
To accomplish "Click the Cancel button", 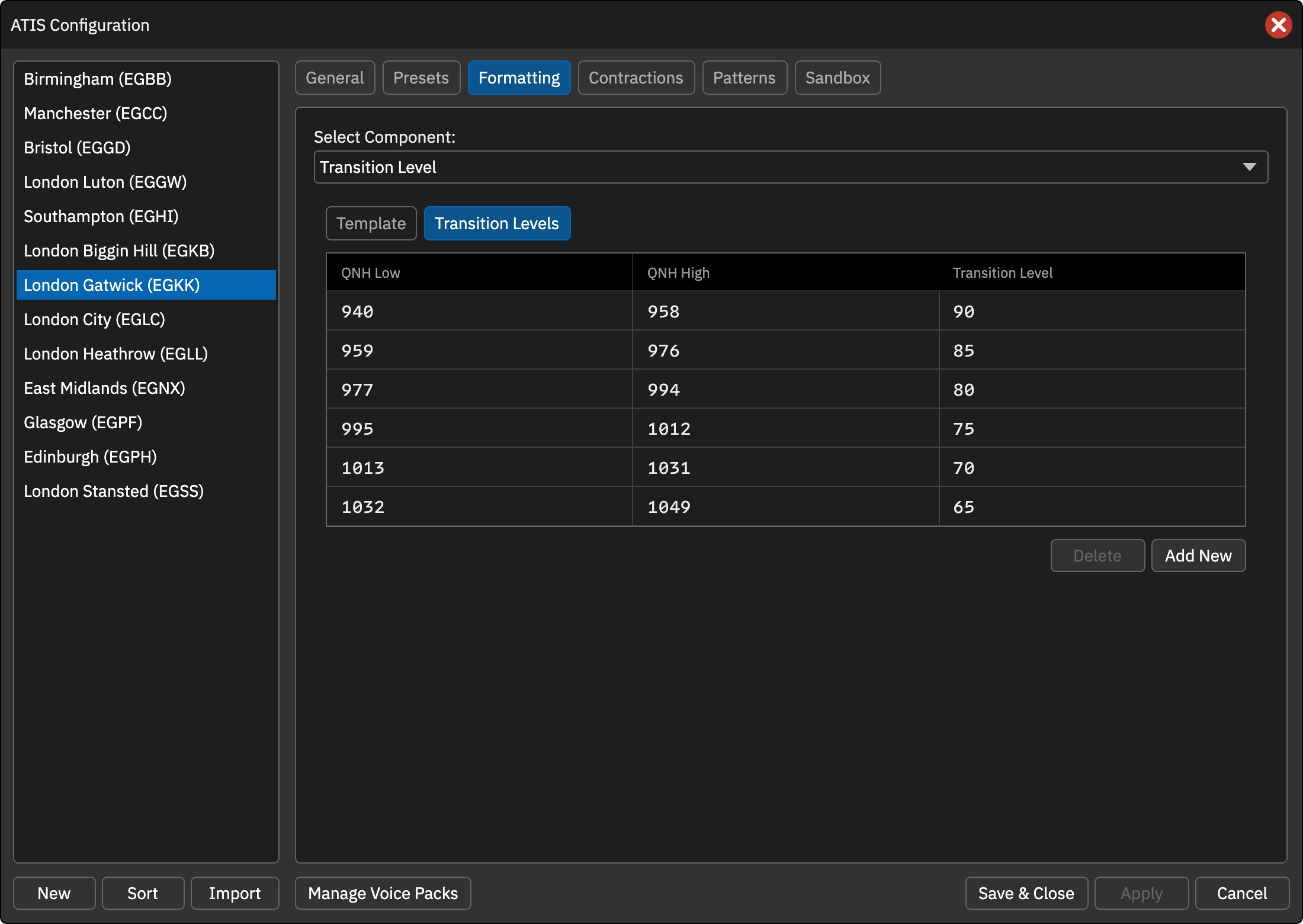I will tap(1242, 893).
